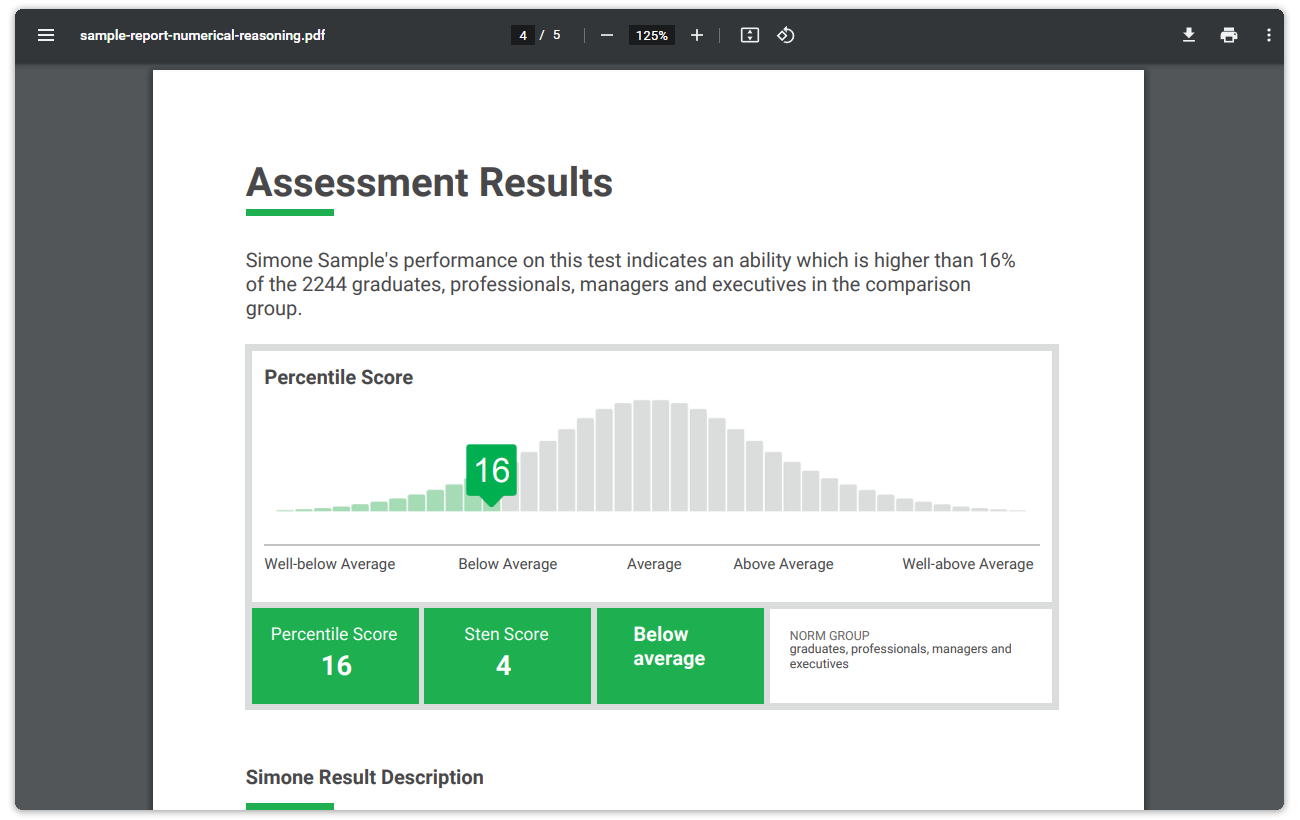Click the green 16 percentile marker
Viewport: 1300px width, 820px height.
[x=491, y=470]
